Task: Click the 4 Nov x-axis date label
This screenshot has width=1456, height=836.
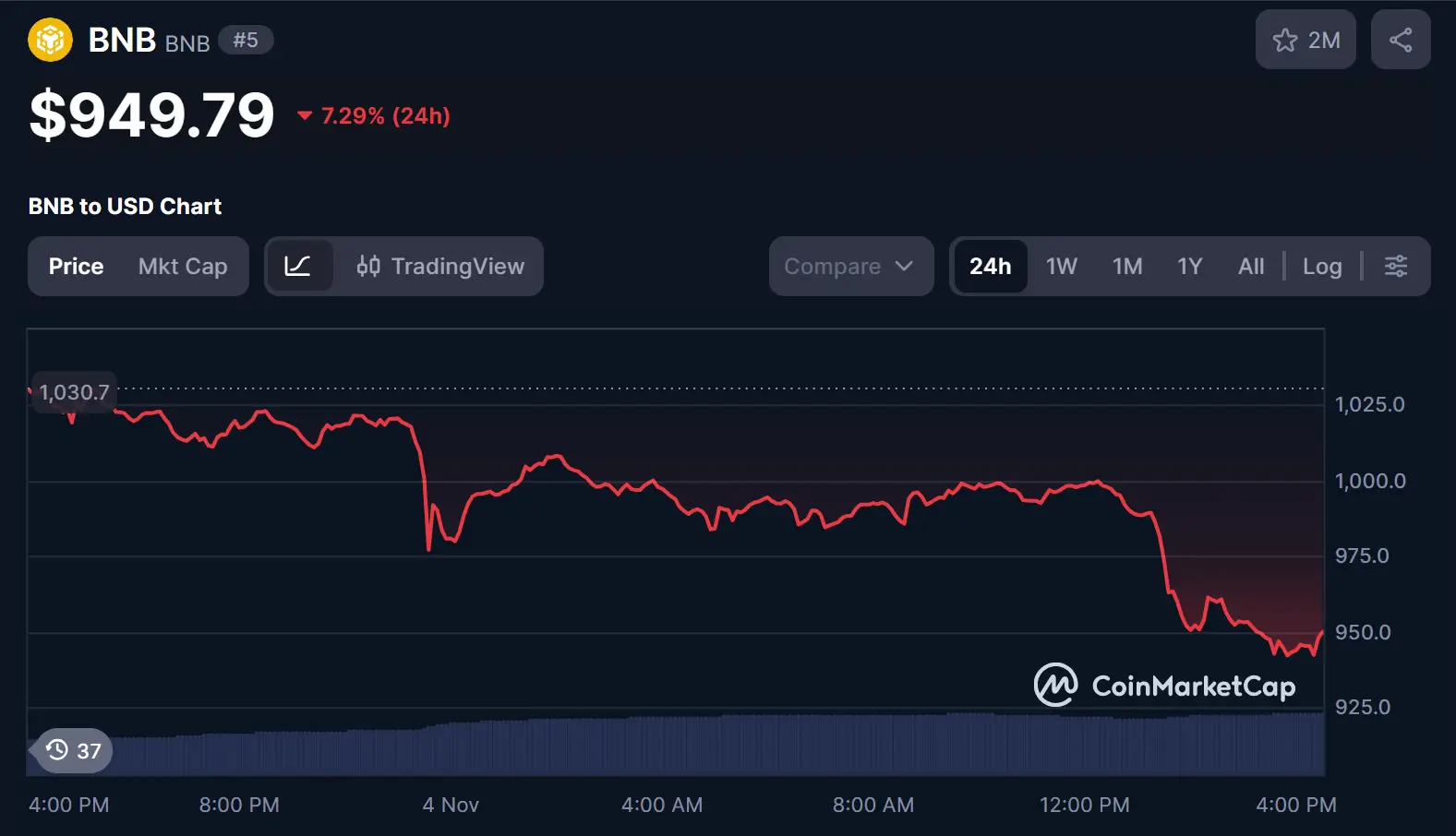Action: pyautogui.click(x=451, y=805)
